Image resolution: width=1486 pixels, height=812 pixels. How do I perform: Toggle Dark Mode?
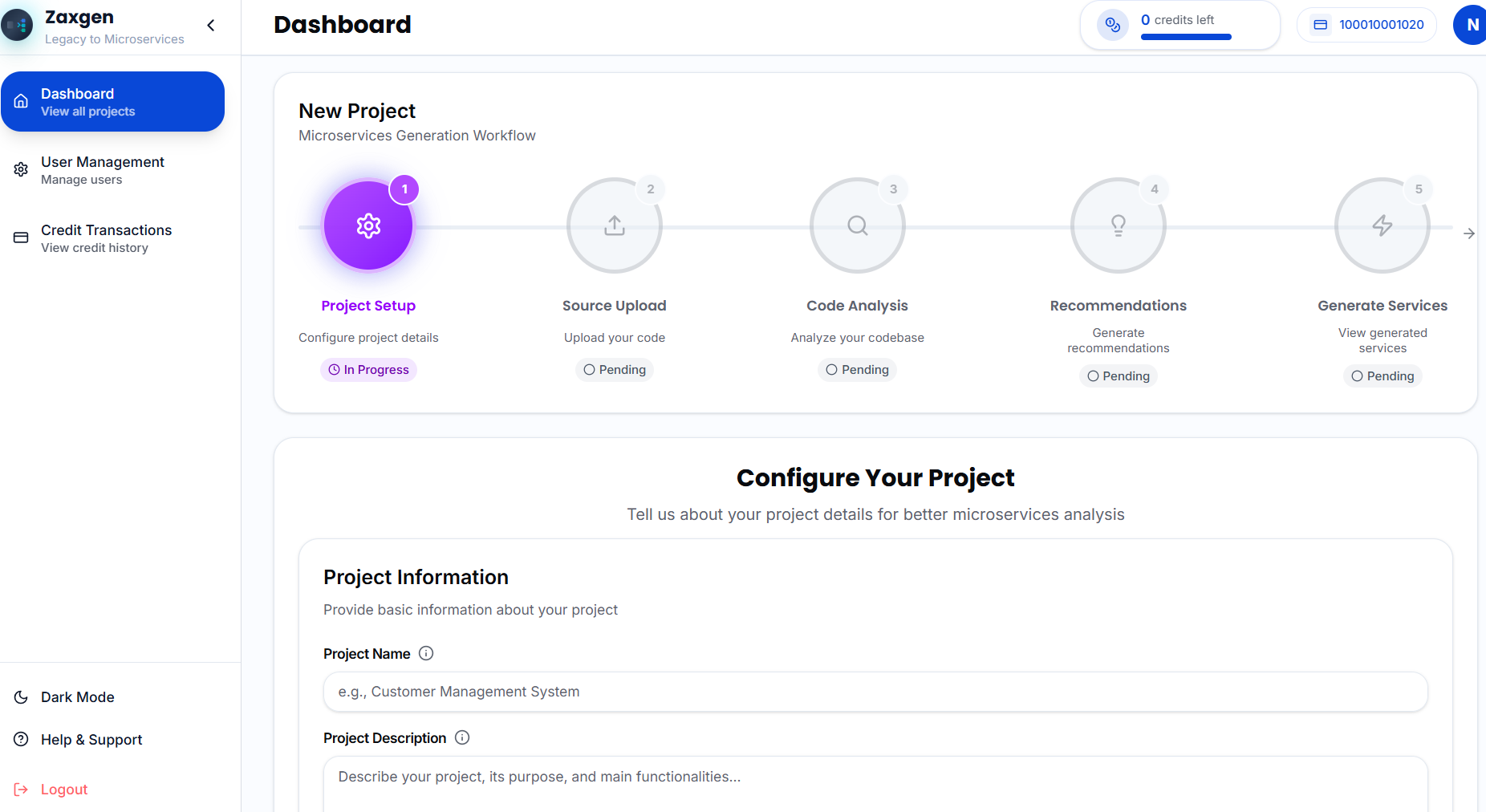tap(78, 697)
